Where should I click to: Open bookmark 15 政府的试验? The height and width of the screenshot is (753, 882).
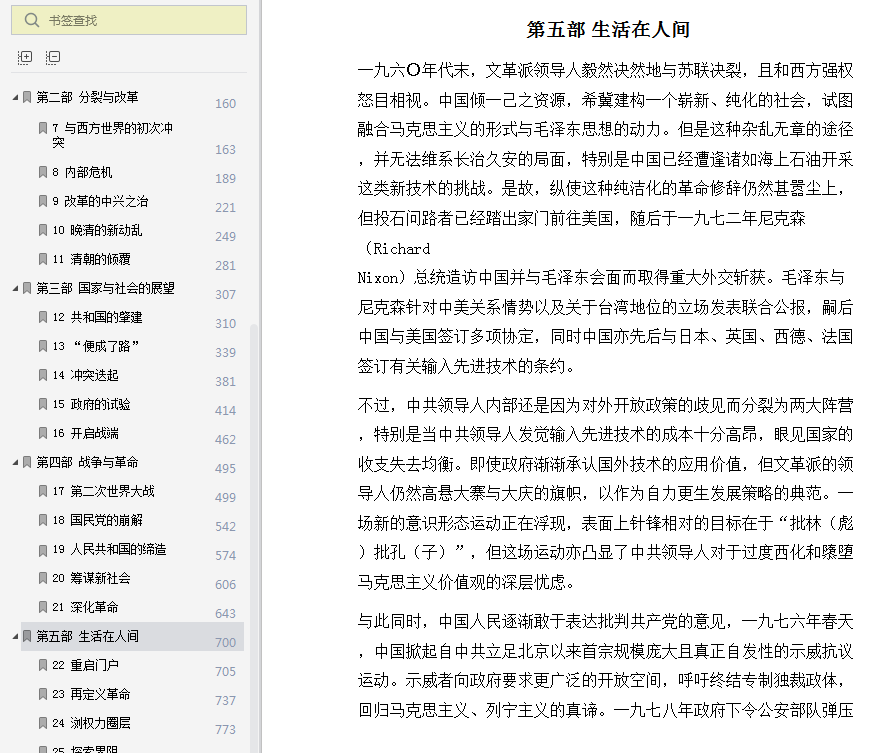tap(91, 404)
